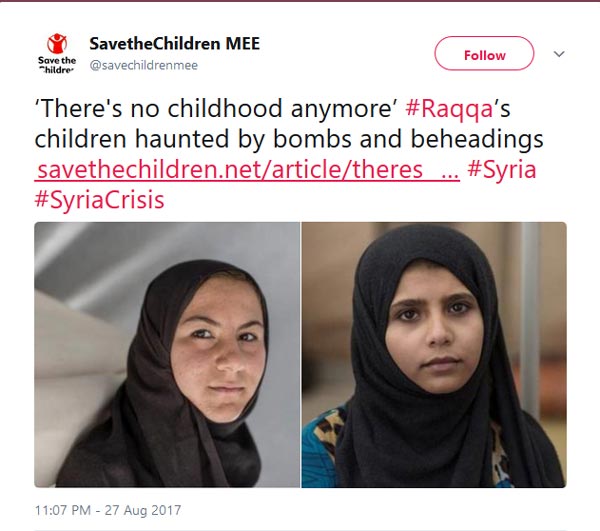The height and width of the screenshot is (531, 600).
Task: Click the ellipsis ending the article URL
Action: pyautogui.click(x=450, y=169)
